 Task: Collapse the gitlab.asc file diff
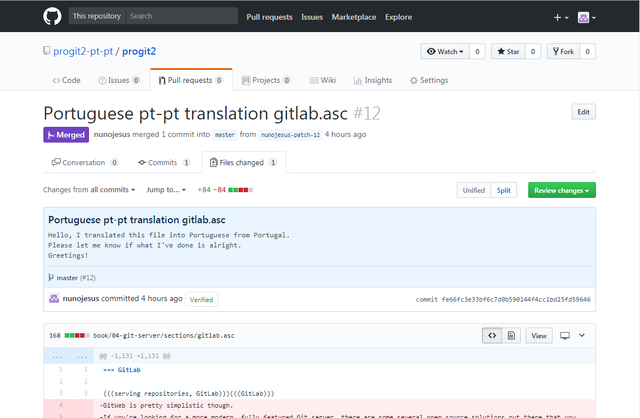coord(582,336)
